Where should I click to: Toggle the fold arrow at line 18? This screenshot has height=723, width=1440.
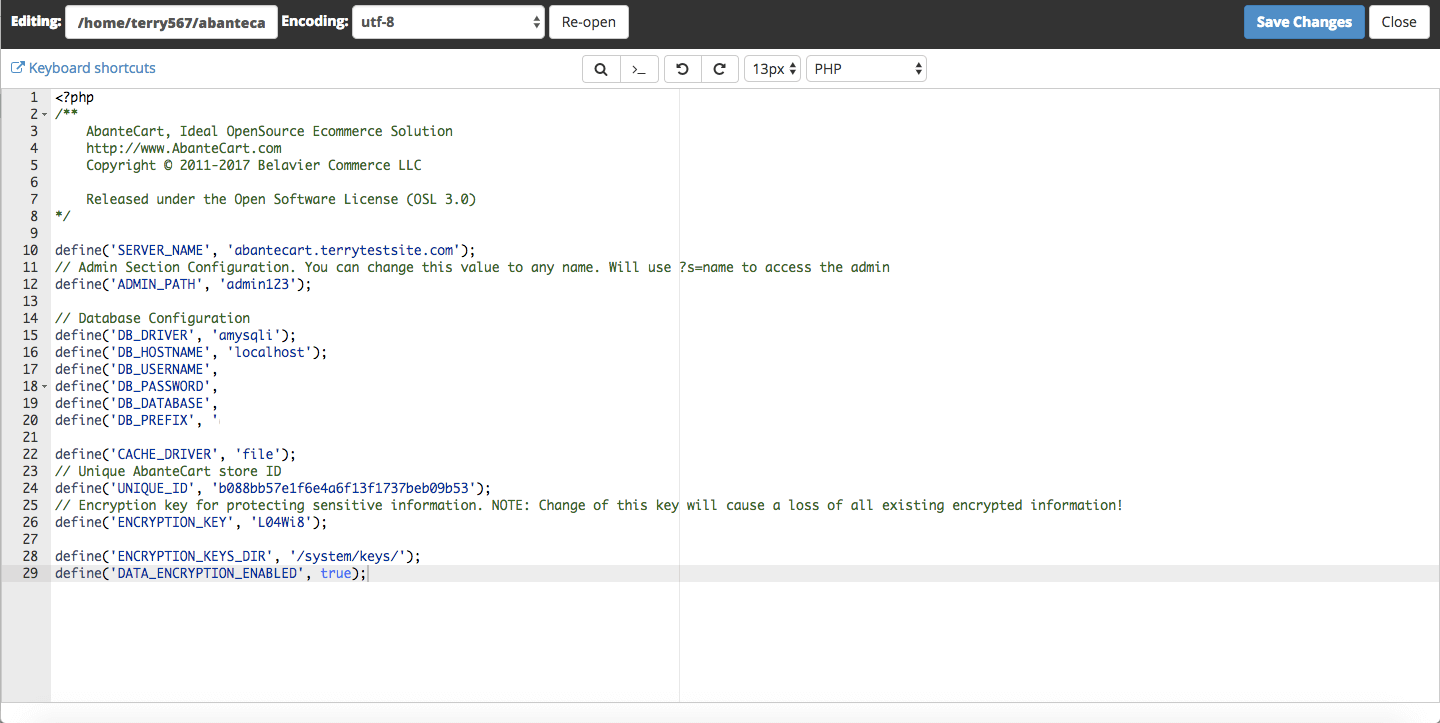coord(44,386)
